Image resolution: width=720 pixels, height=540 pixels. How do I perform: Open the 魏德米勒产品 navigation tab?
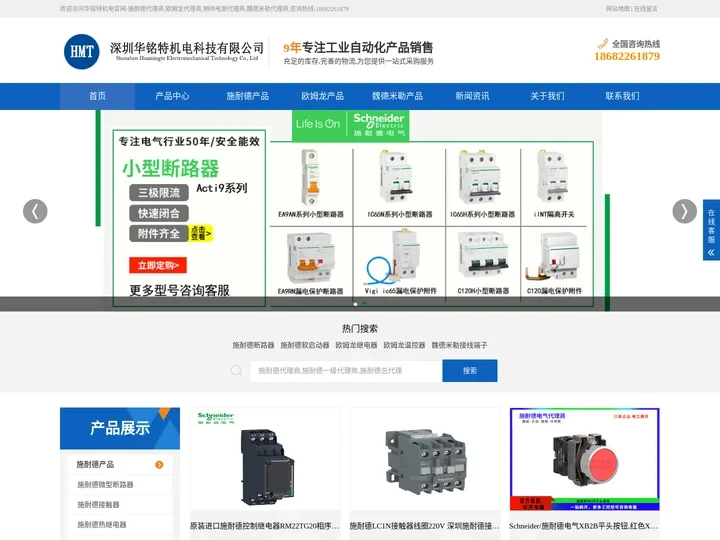(x=397, y=96)
